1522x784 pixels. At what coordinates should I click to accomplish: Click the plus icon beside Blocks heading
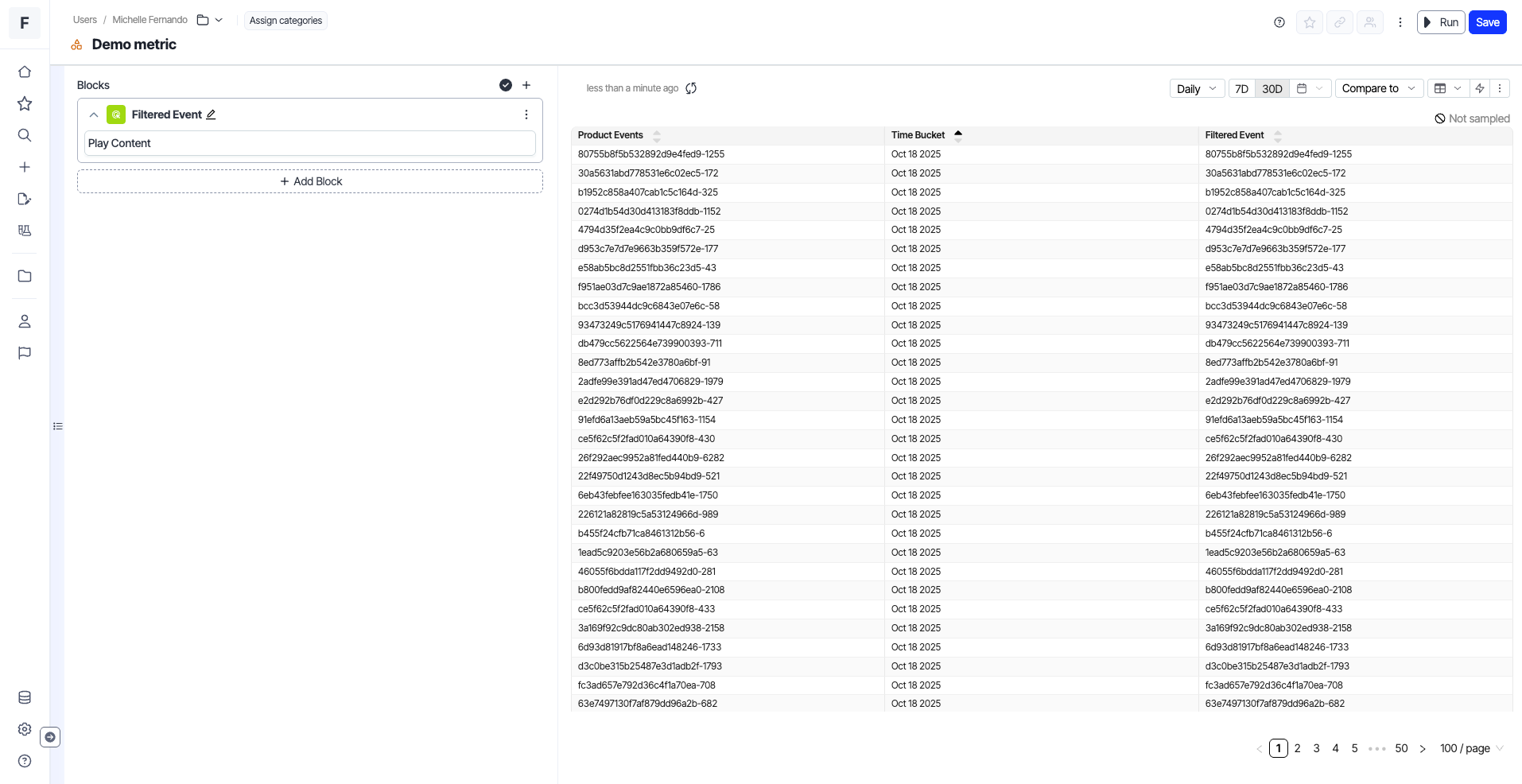(526, 85)
